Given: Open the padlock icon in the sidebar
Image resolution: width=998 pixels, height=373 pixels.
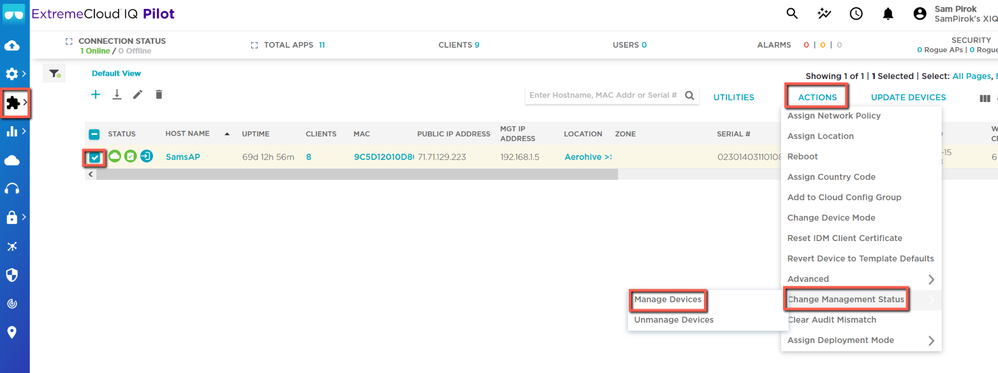Looking at the screenshot, I should 11,218.
